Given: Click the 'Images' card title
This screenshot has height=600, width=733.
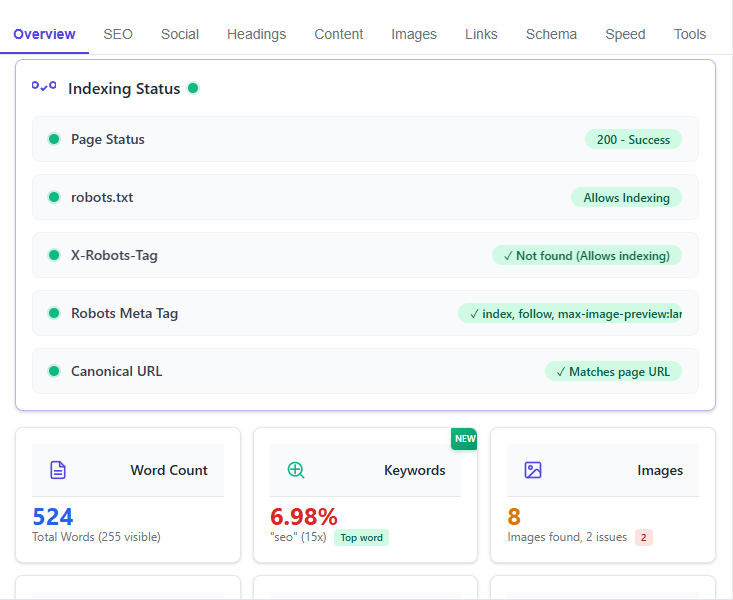Looking at the screenshot, I should (660, 470).
